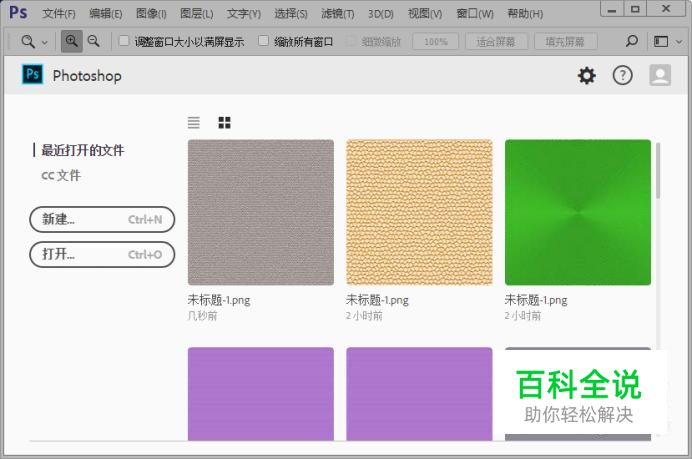Open the green radial pattern thumbnail
Image resolution: width=692 pixels, height=459 pixels.
pyautogui.click(x=577, y=212)
